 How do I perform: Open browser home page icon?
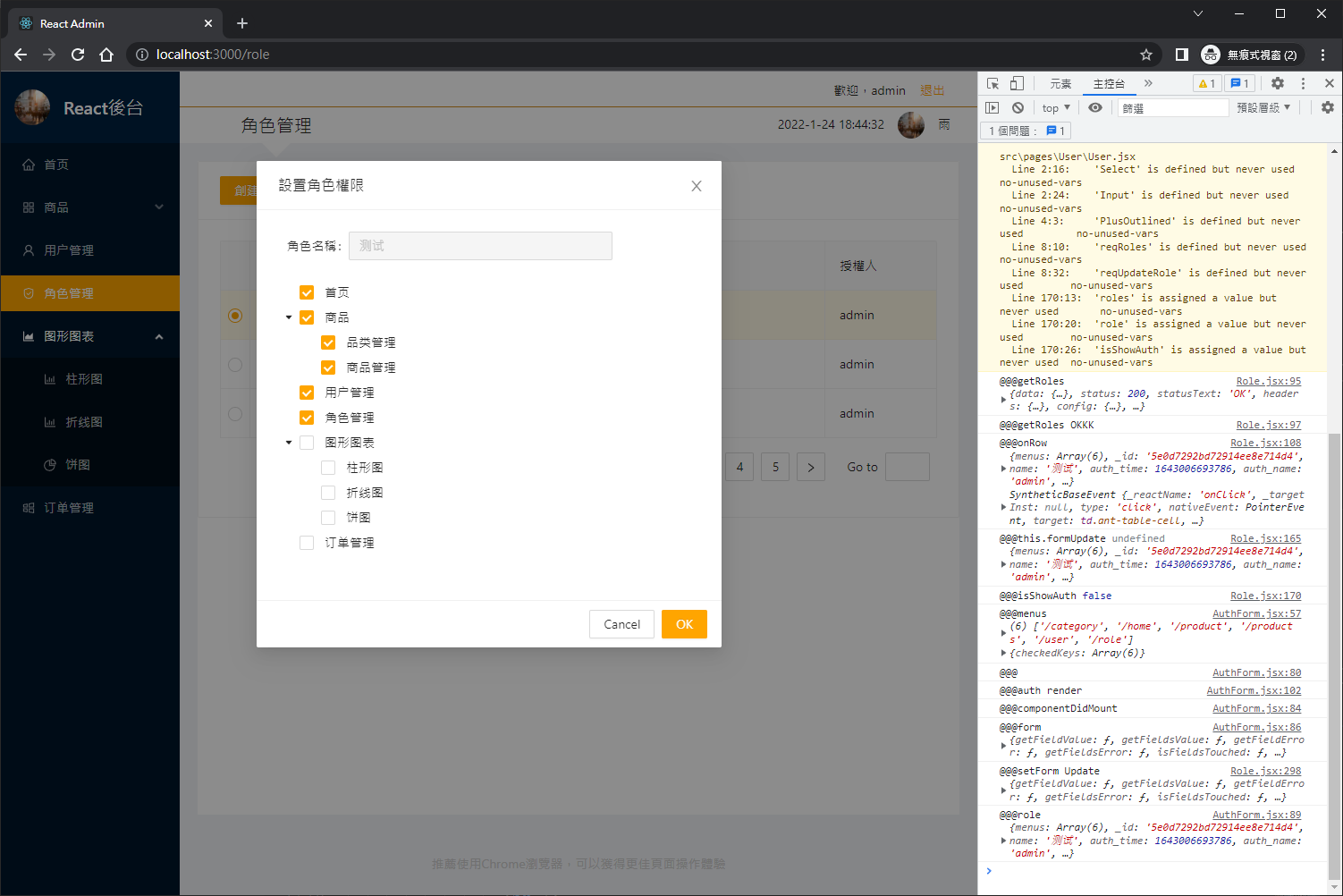click(106, 55)
